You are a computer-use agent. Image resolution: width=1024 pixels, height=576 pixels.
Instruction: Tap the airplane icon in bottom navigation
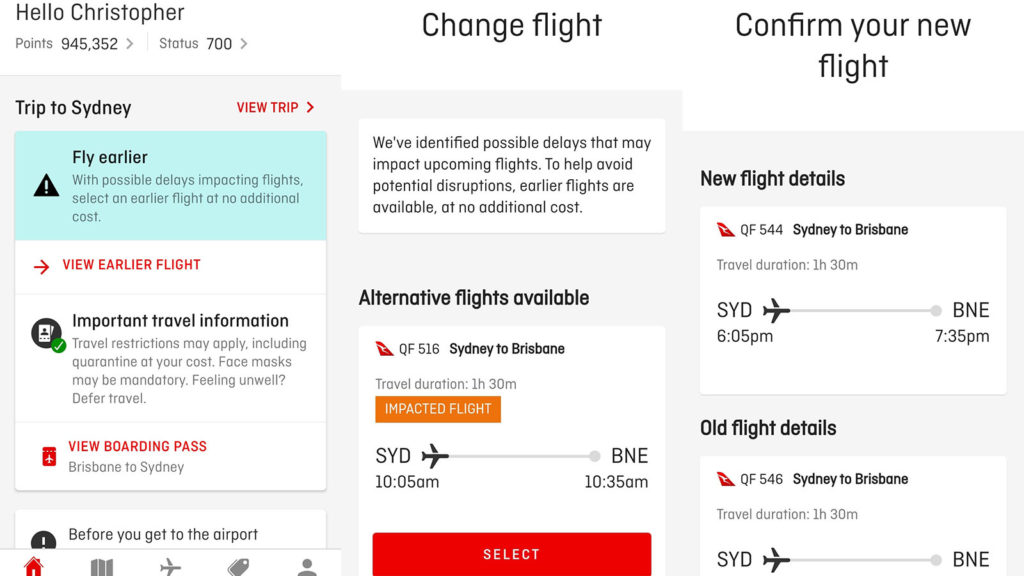tap(170, 567)
